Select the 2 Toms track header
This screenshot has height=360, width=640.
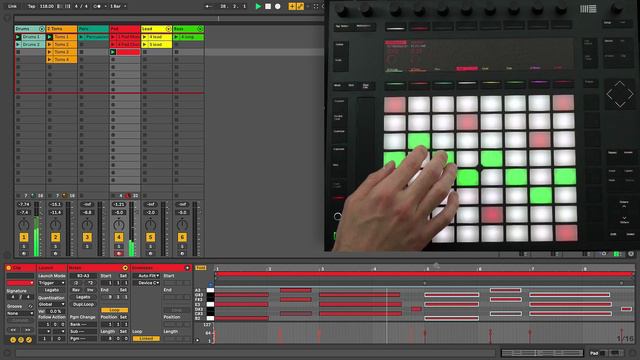click(x=62, y=29)
